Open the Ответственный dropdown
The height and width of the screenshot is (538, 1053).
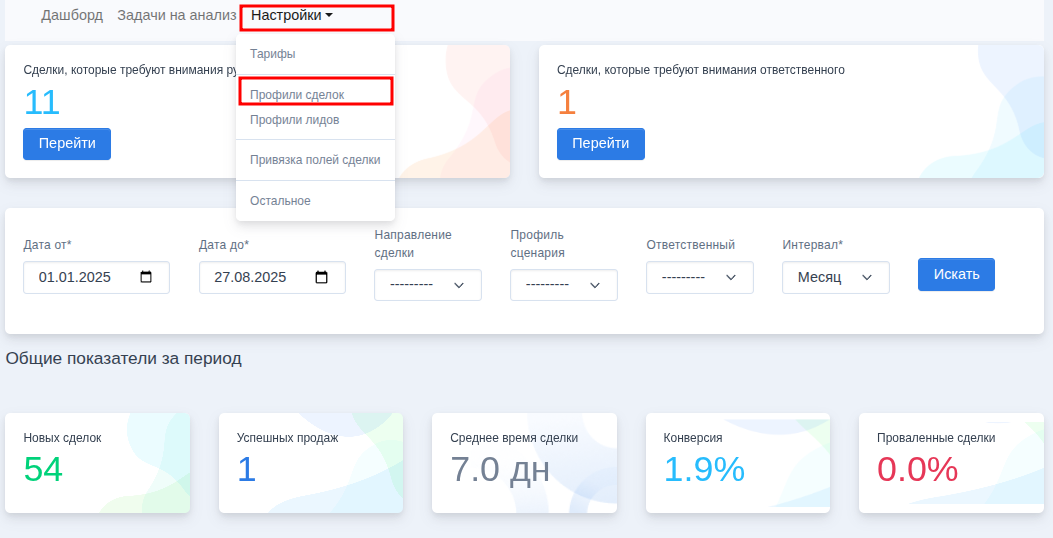(x=699, y=277)
